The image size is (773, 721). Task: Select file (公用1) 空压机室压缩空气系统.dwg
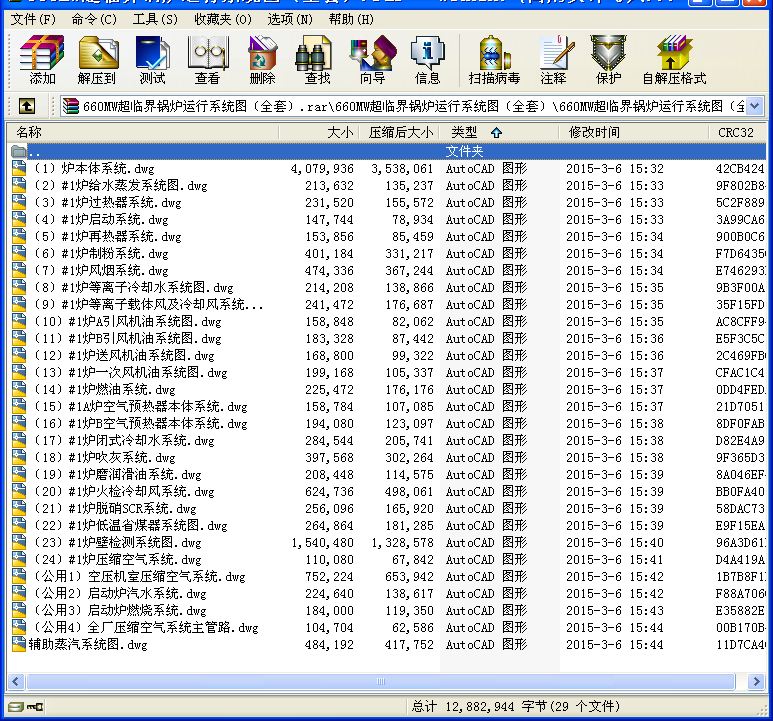pos(140,577)
